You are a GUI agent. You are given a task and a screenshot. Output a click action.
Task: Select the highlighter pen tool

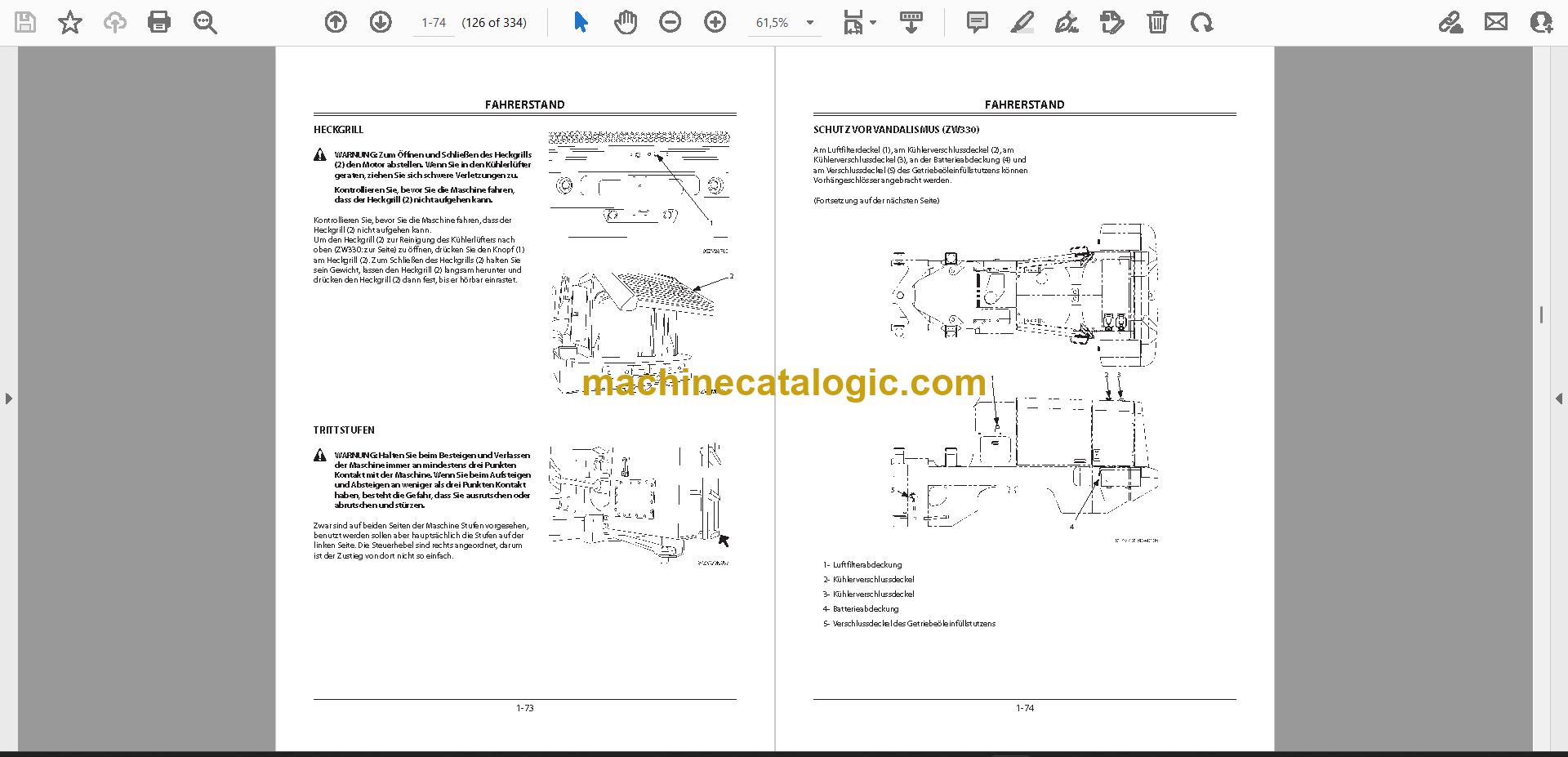pyautogui.click(x=1022, y=22)
